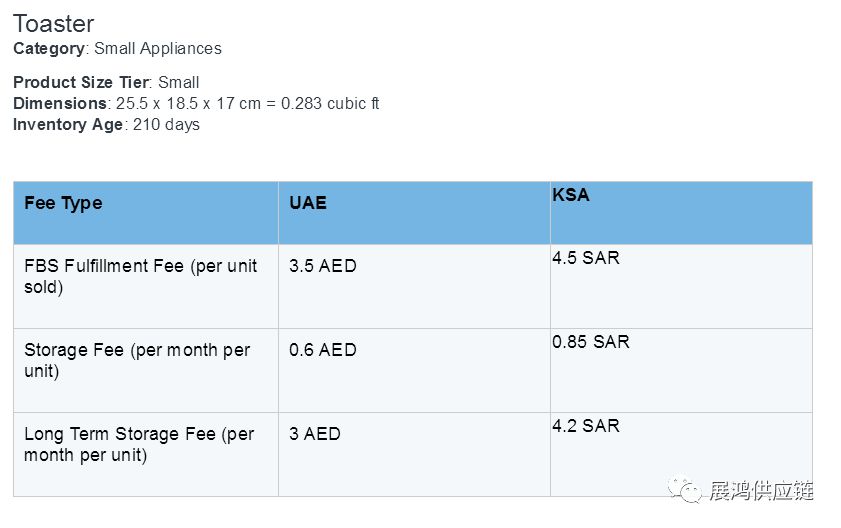Viewport: 841px width, 528px height.
Task: Select the Category: Small Appliances line
Action: point(117,48)
